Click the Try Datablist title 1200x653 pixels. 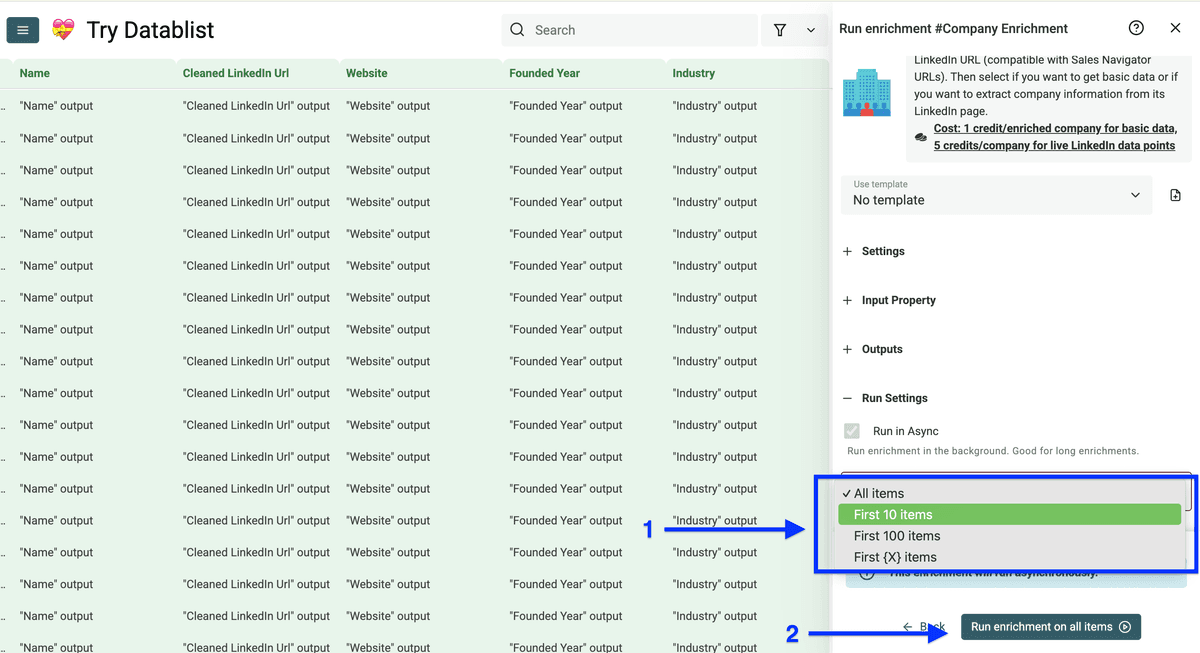[x=151, y=30]
